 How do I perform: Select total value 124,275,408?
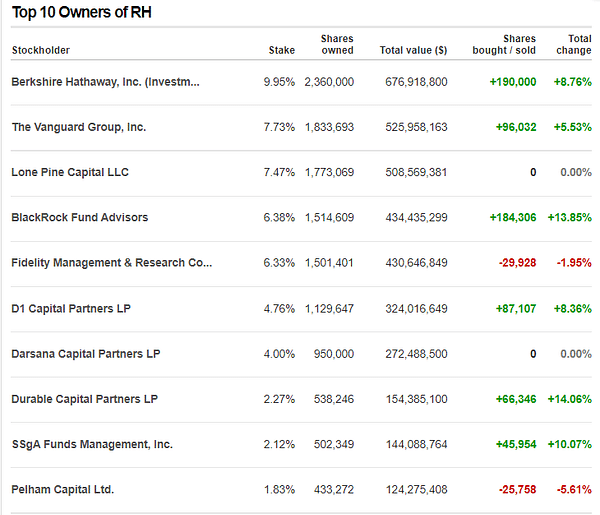pyautogui.click(x=416, y=489)
